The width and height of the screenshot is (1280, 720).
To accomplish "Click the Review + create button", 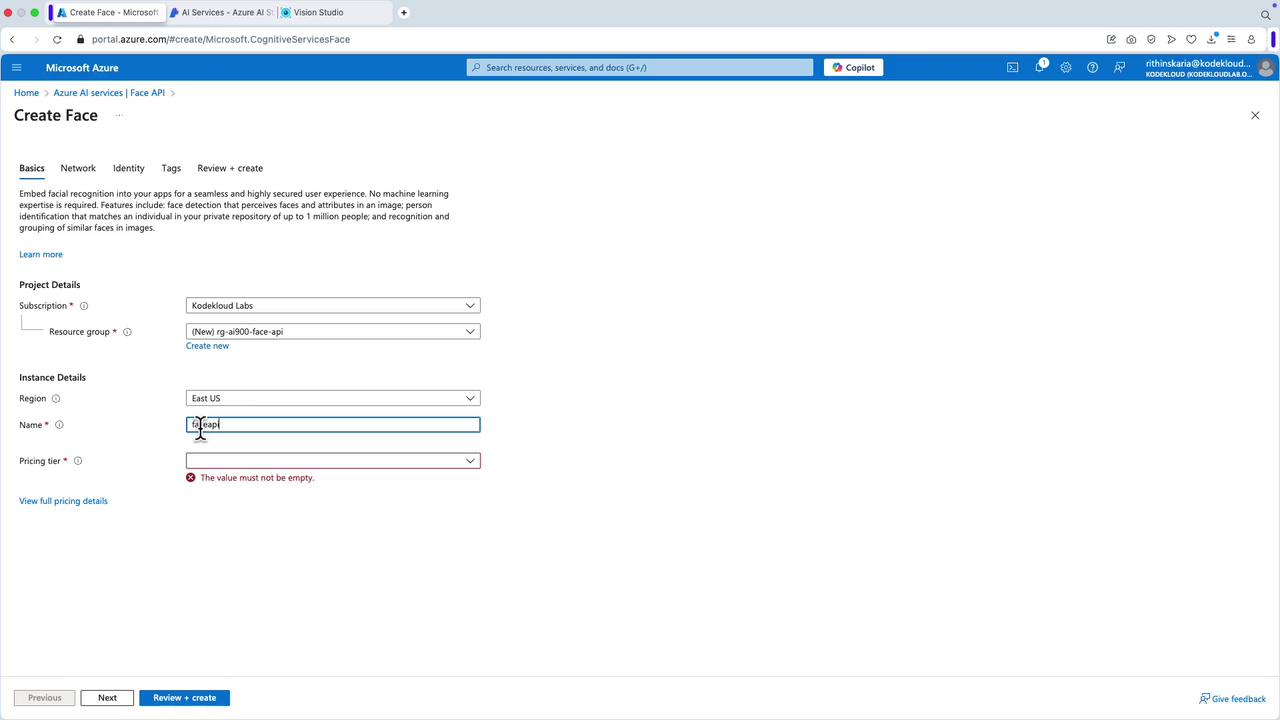I will 184,698.
